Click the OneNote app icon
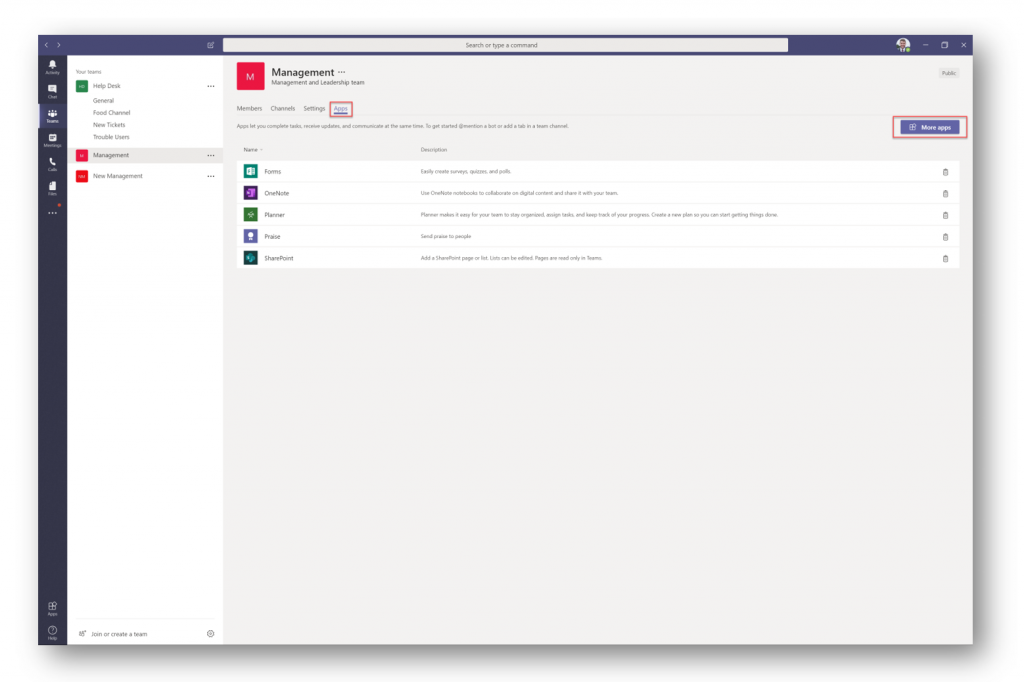The width and height of the screenshot is (1024, 682). coord(251,193)
